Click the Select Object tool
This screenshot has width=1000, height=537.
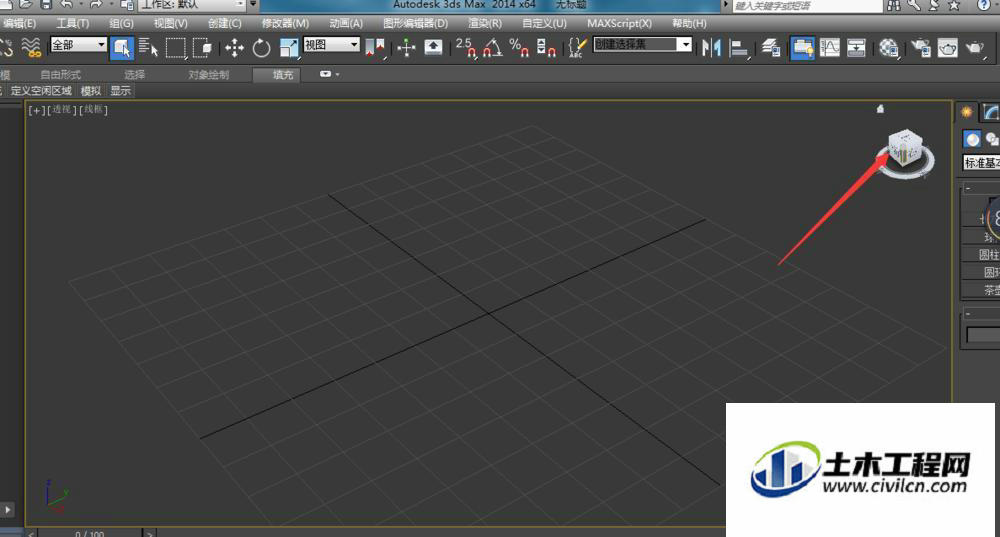point(122,48)
